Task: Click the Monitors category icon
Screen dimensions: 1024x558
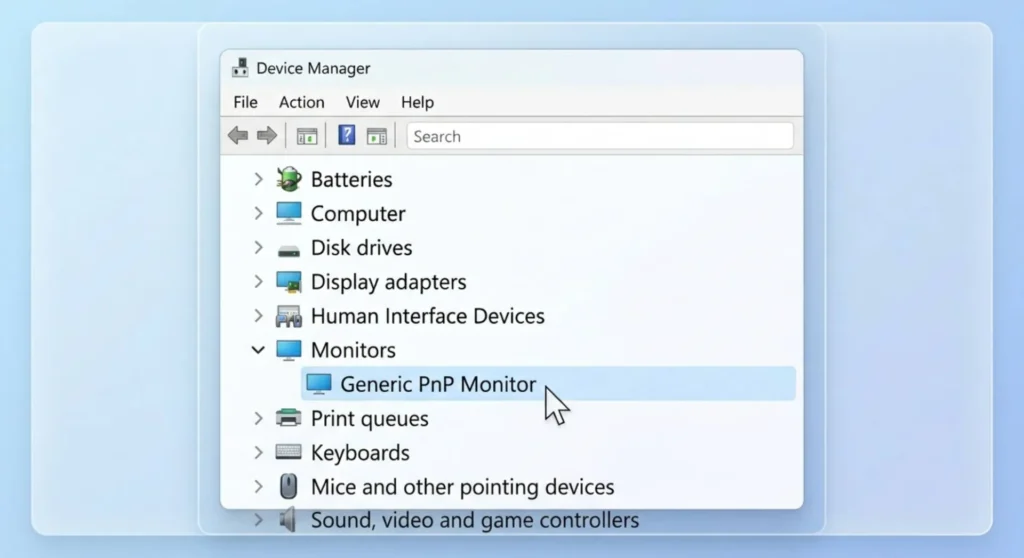Action: coord(289,350)
